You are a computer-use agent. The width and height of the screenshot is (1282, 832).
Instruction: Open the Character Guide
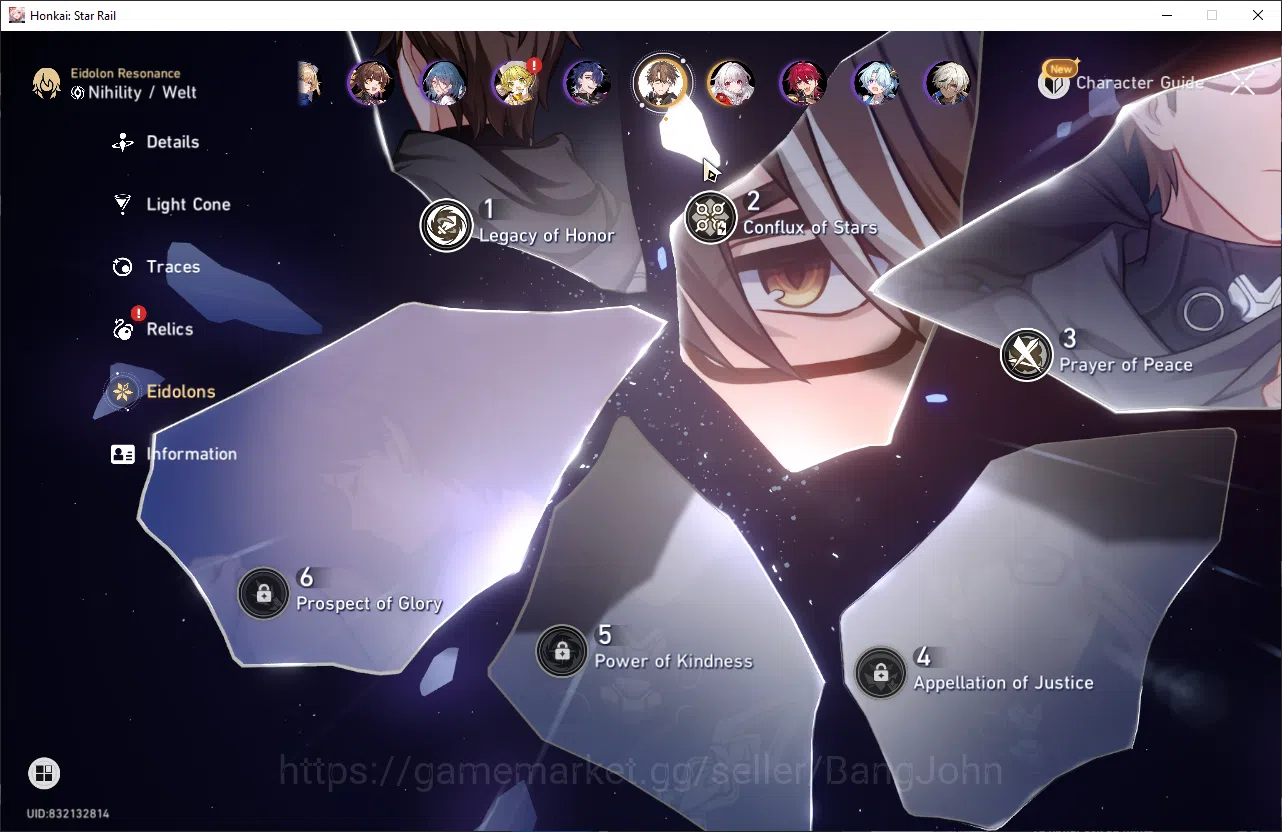[1121, 83]
